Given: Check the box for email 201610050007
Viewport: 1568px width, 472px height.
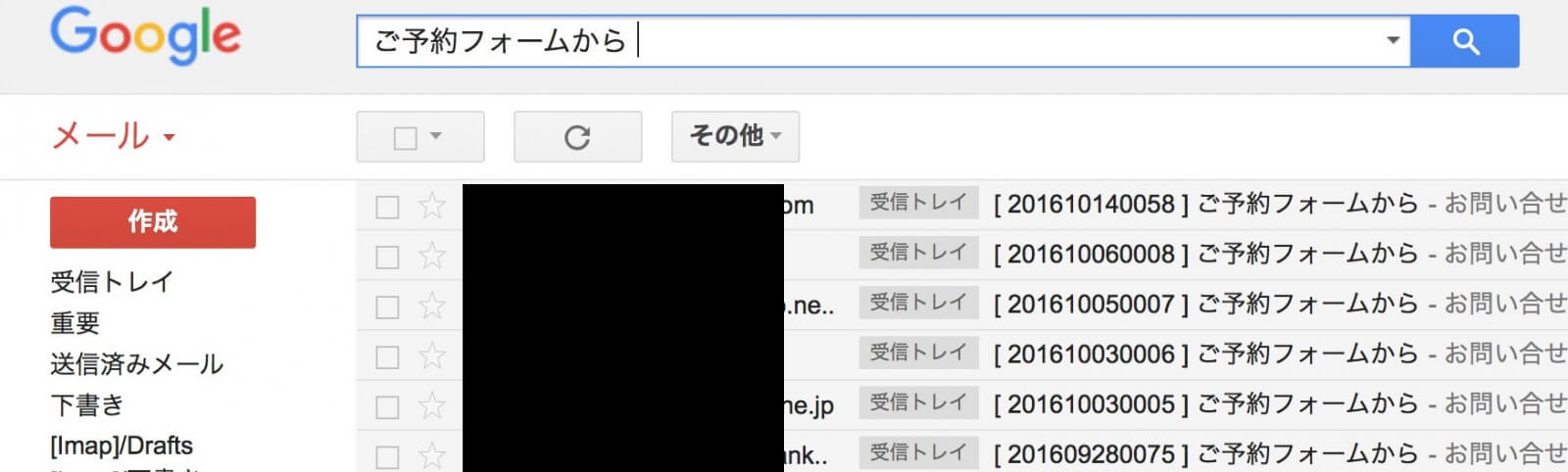Looking at the screenshot, I should [x=387, y=307].
